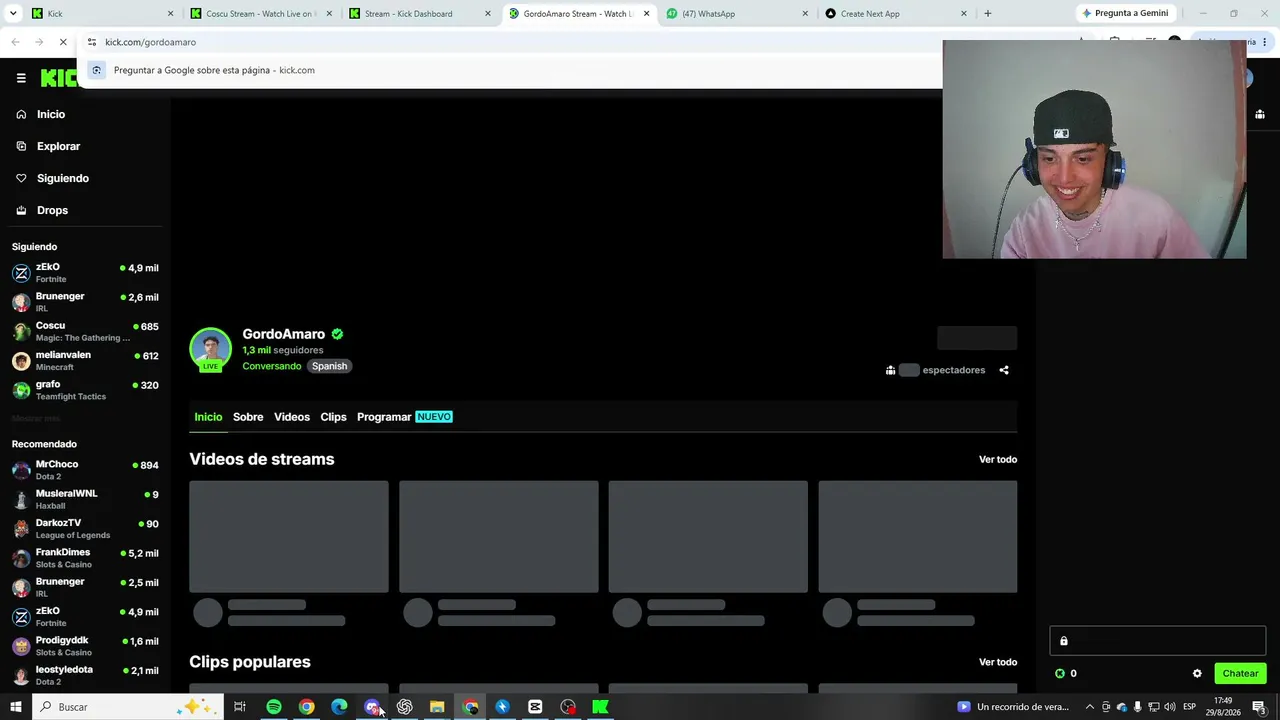Click the GordoAmaro profile avatar
Screen dimensions: 1280x720
(x=210, y=349)
